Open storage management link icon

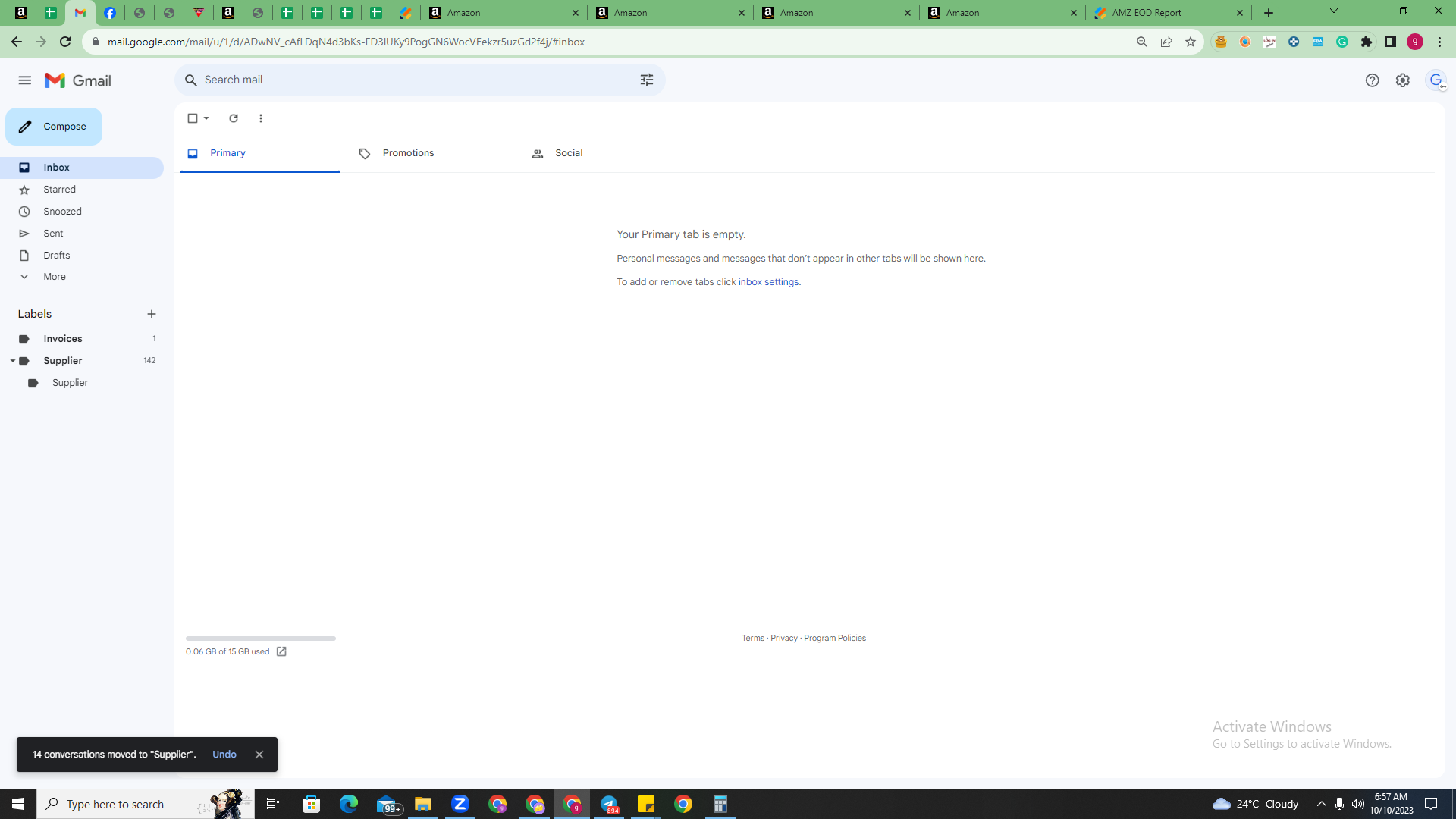click(281, 651)
